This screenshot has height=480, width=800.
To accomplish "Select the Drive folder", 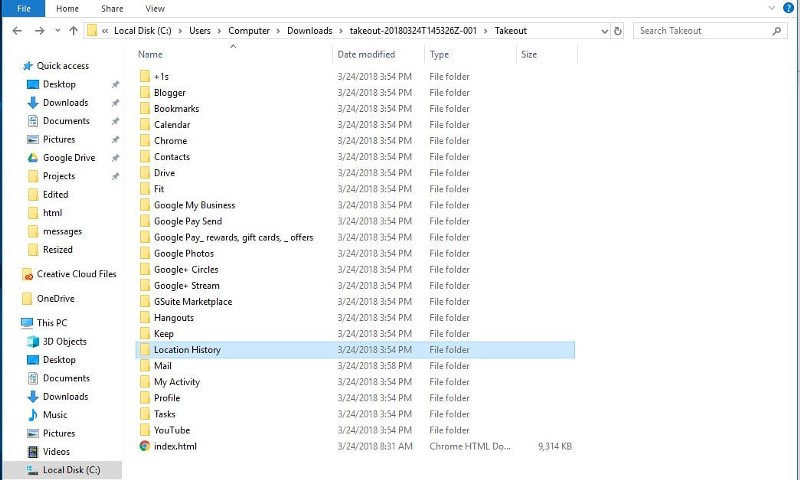I will 164,173.
